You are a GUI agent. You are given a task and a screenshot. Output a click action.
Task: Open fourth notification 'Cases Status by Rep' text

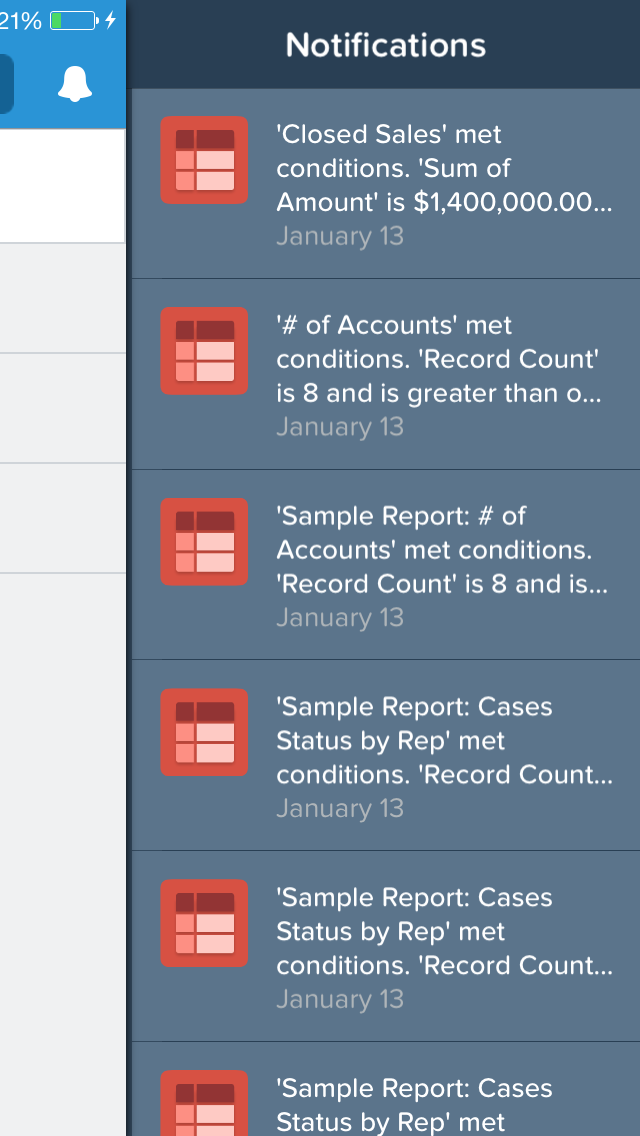[443, 741]
